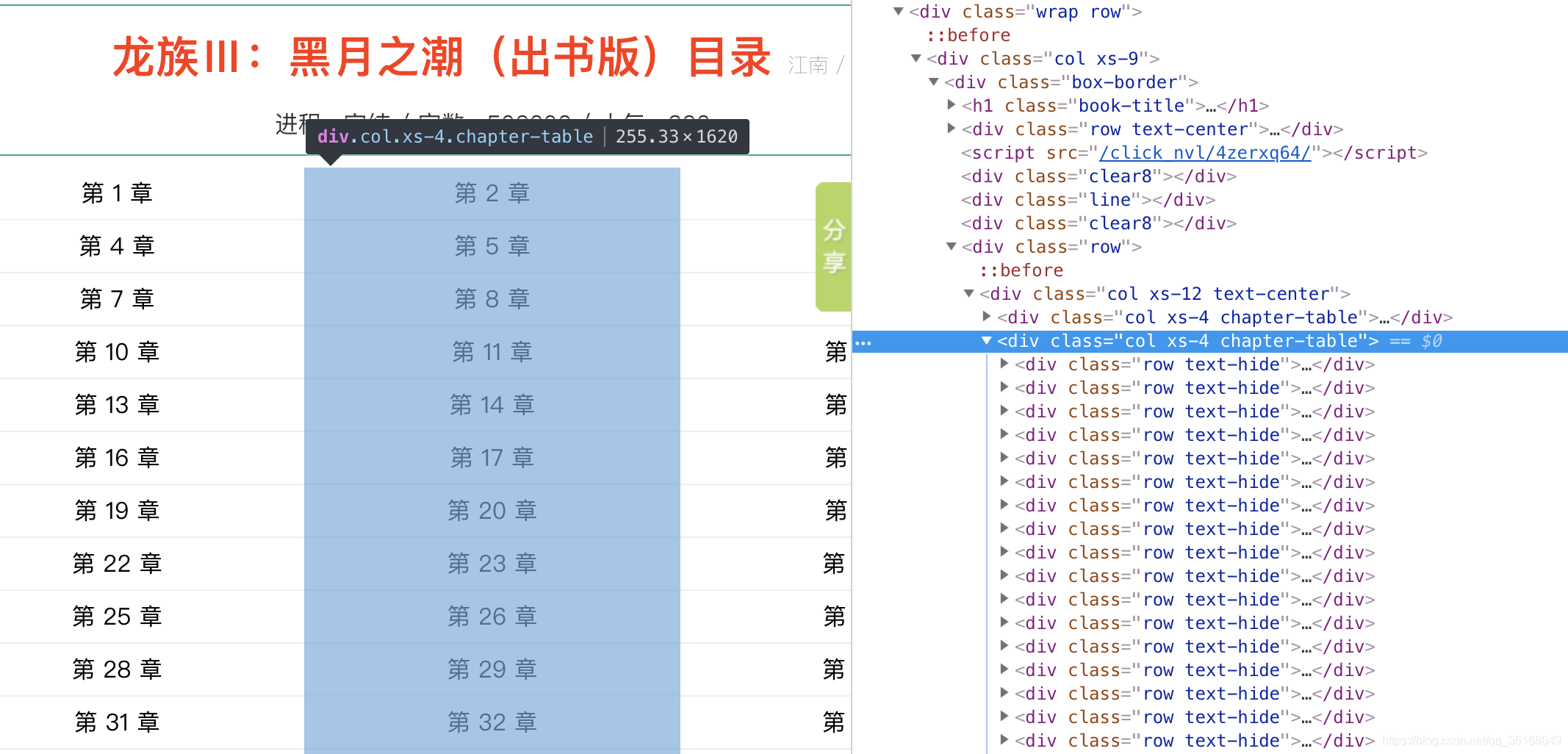Select the ::before pseudo-element under div class="row"
Screen dimensions: 1568x754
[x=1021, y=270]
